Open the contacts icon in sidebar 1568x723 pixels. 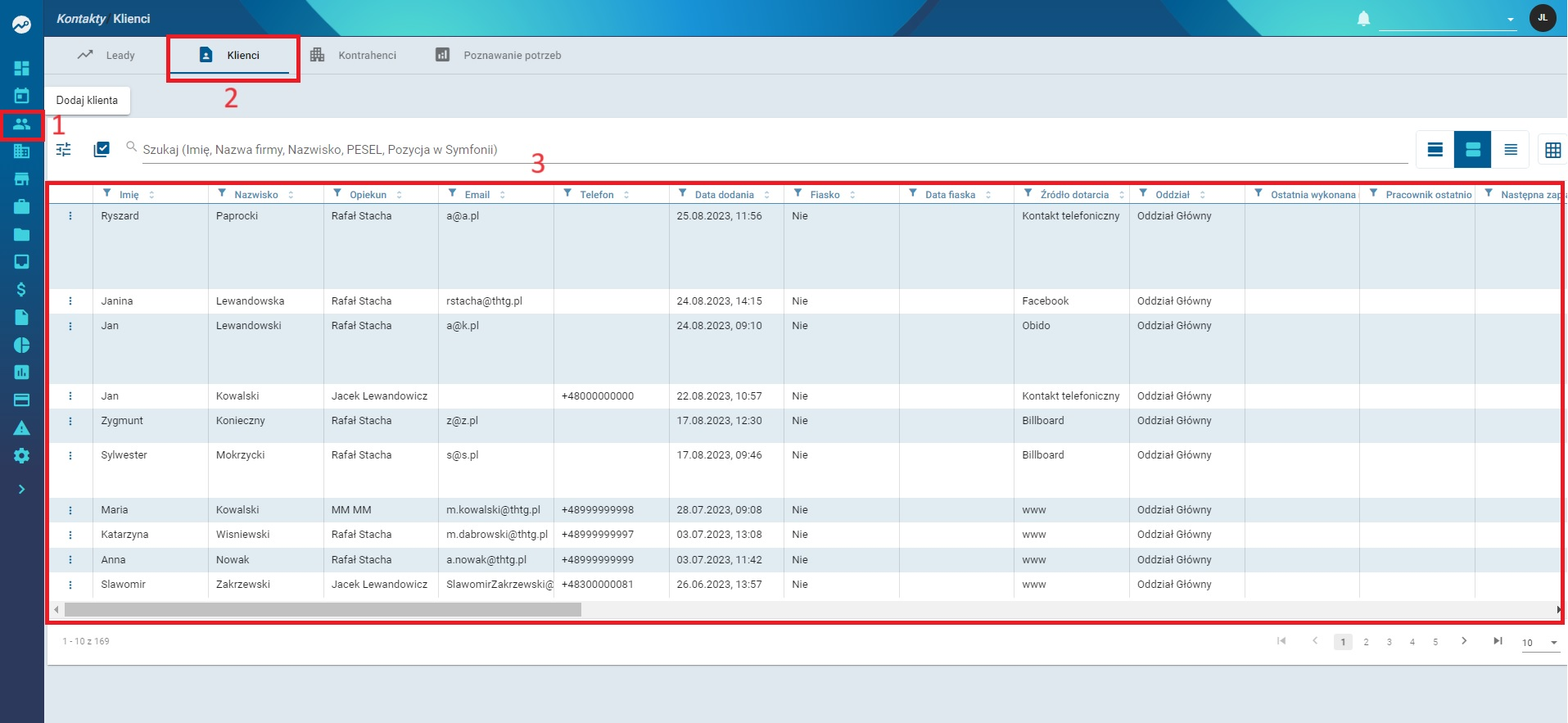pos(22,124)
